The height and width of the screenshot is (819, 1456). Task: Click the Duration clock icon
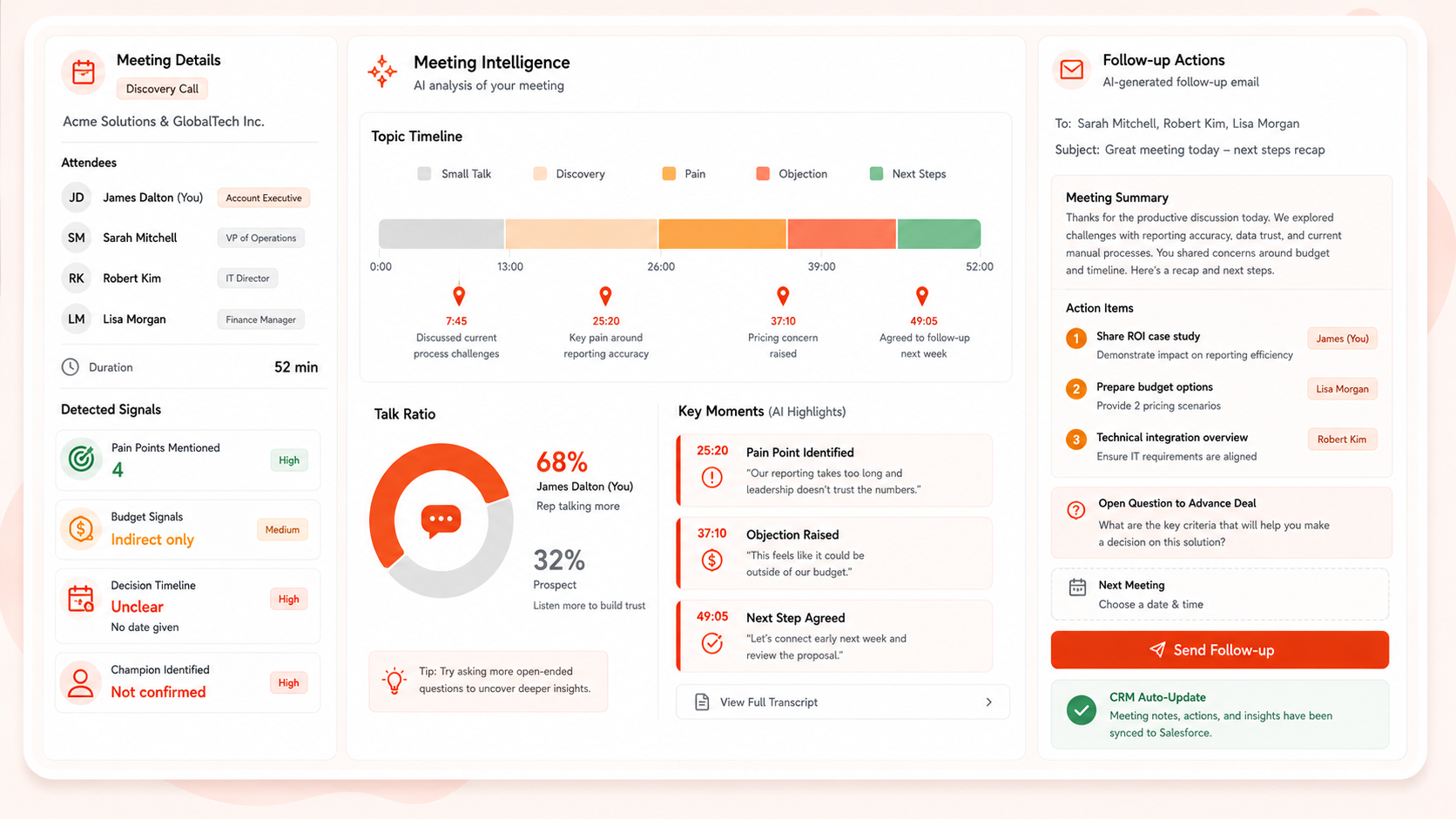pyautogui.click(x=71, y=367)
